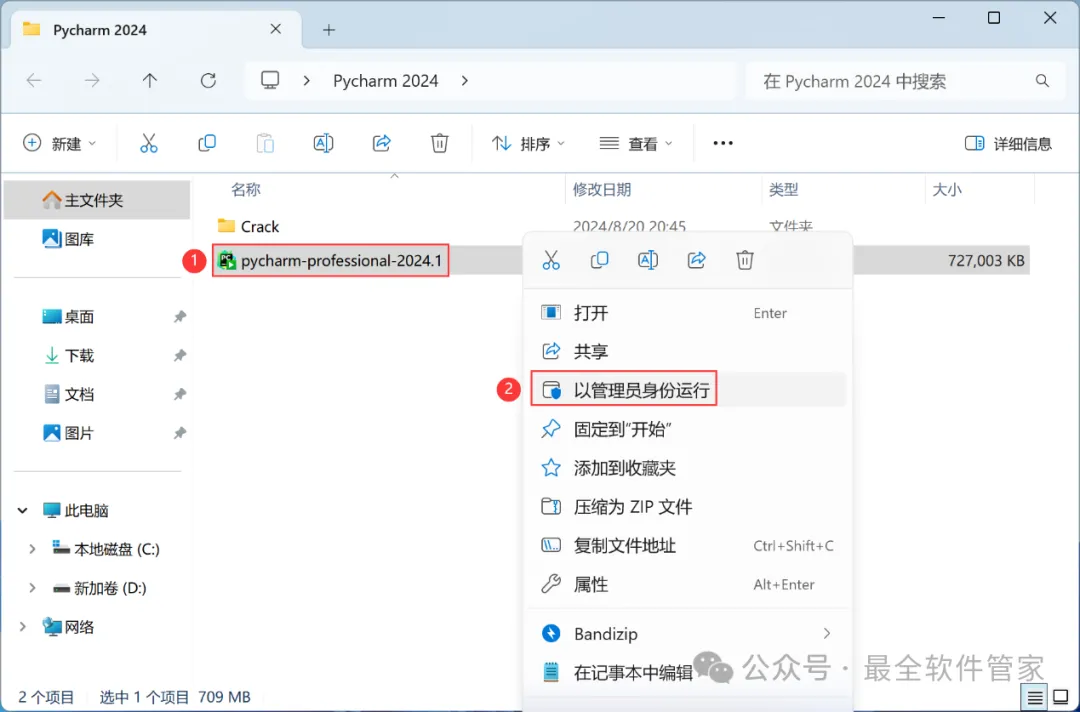The width and height of the screenshot is (1080, 712).
Task: Click the Share icon in the toolbar
Action: (382, 143)
